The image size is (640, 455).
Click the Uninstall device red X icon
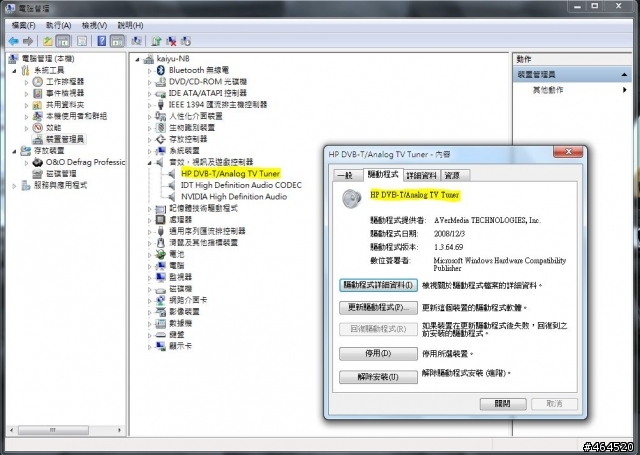point(171,41)
